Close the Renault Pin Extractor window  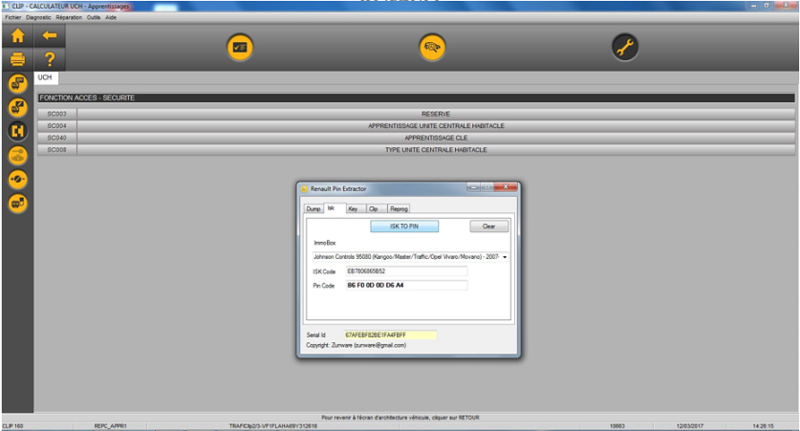click(x=506, y=187)
